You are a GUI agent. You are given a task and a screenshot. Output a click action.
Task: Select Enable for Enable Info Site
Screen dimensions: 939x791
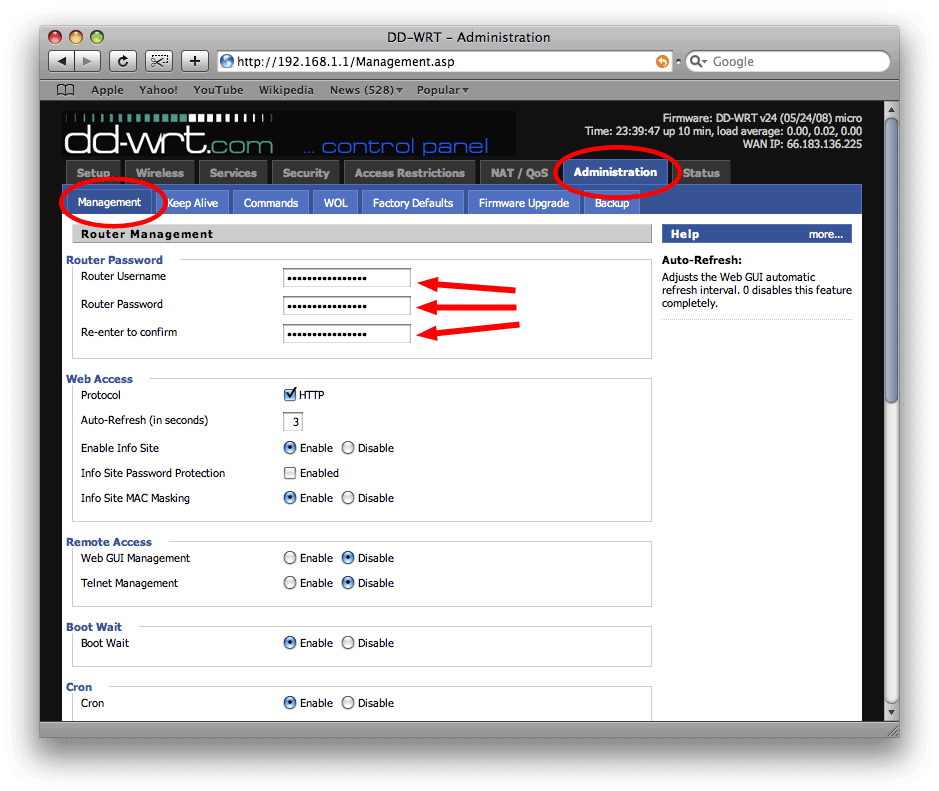click(290, 448)
